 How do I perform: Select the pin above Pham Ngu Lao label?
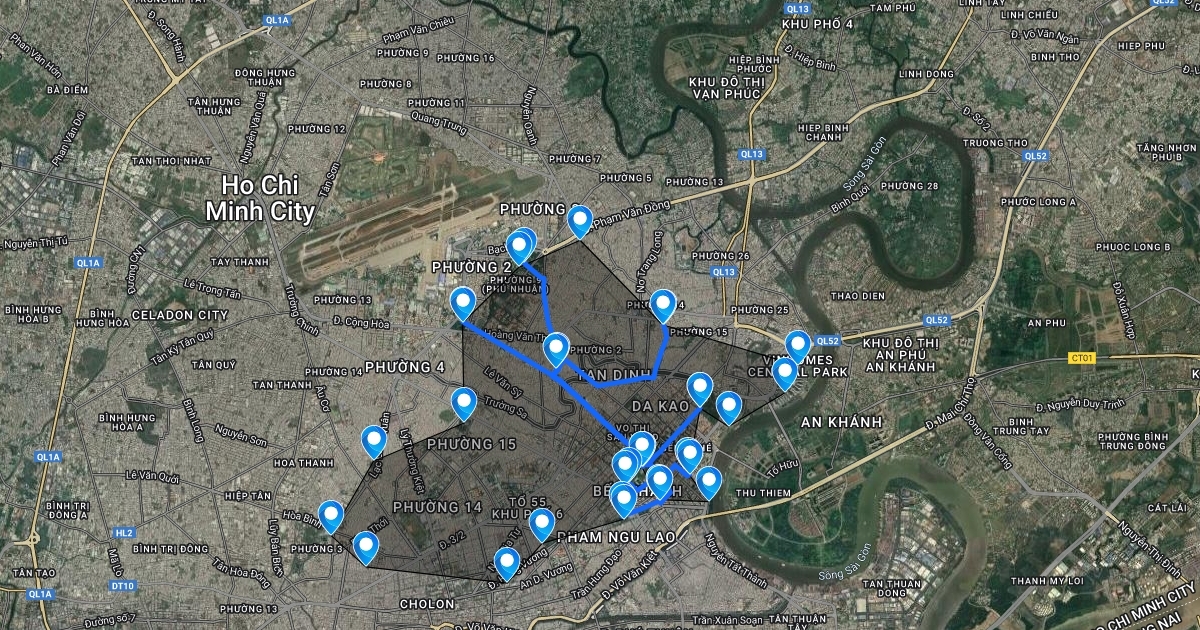click(623, 498)
